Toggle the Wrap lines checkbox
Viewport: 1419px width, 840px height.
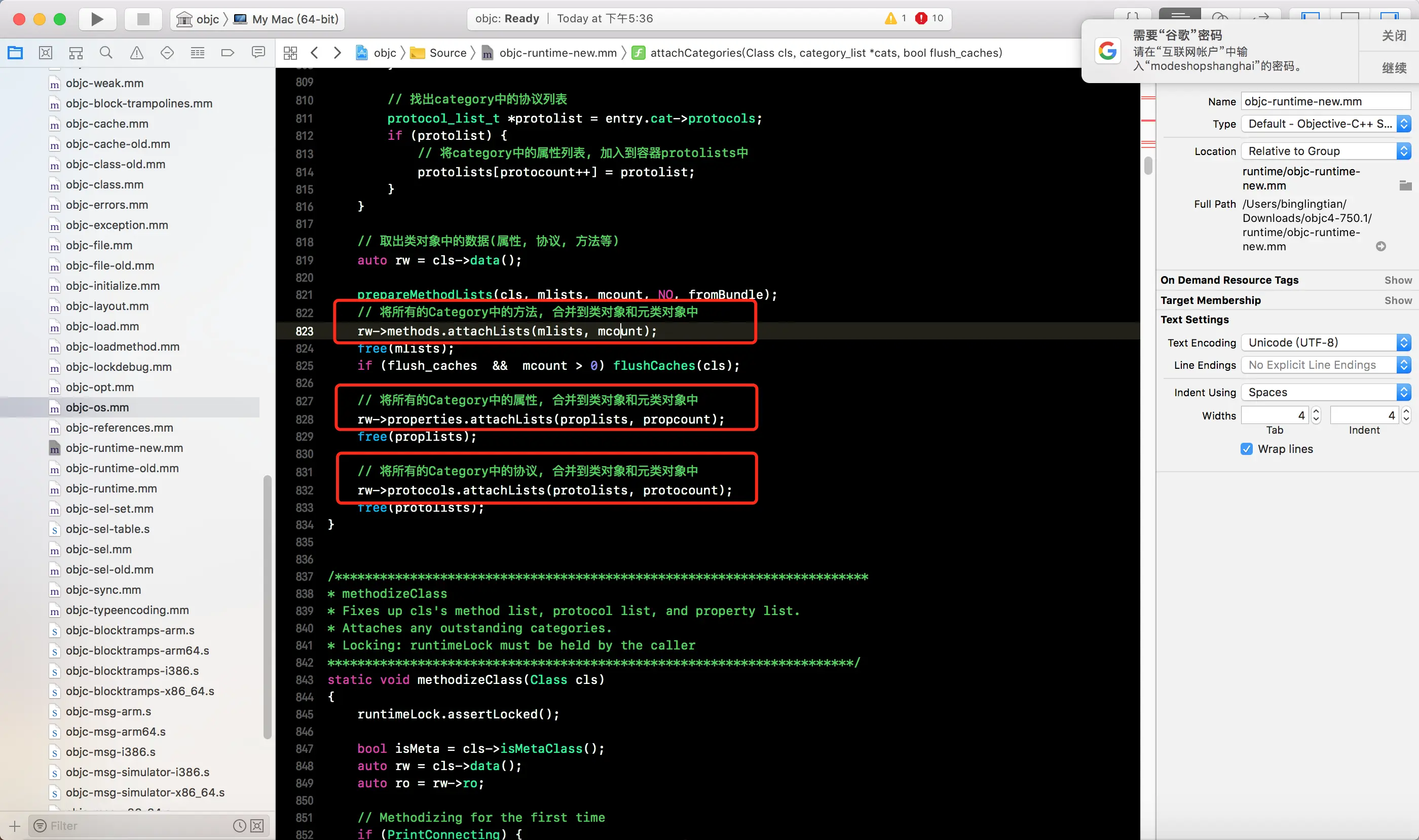[x=1246, y=449]
